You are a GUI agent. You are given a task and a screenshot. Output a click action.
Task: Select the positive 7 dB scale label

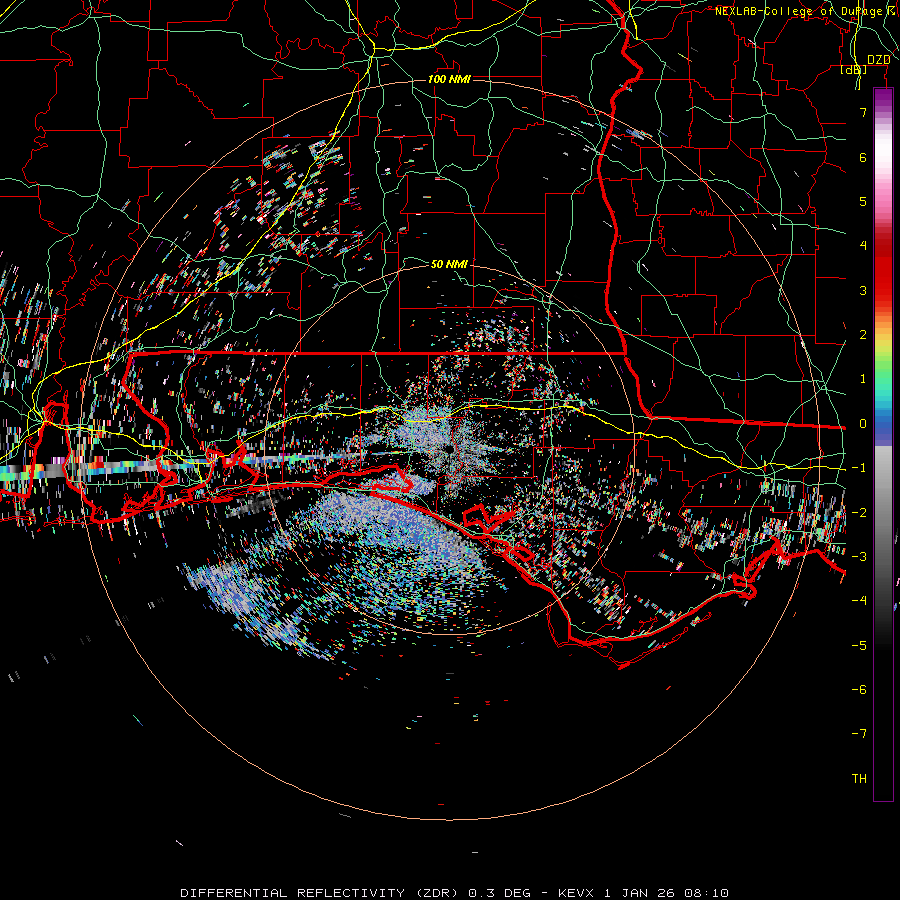click(x=863, y=112)
